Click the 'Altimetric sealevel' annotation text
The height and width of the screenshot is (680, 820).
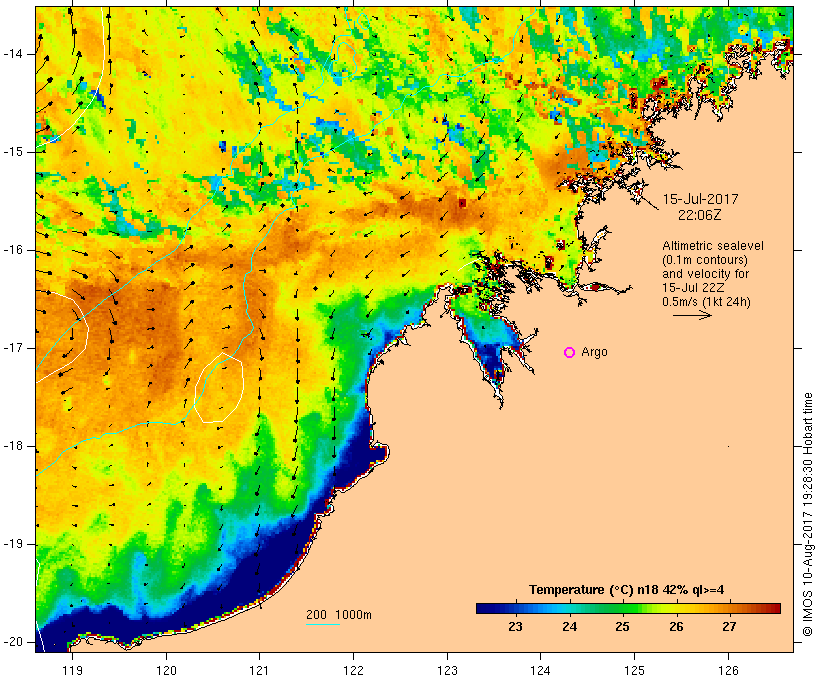(713, 246)
